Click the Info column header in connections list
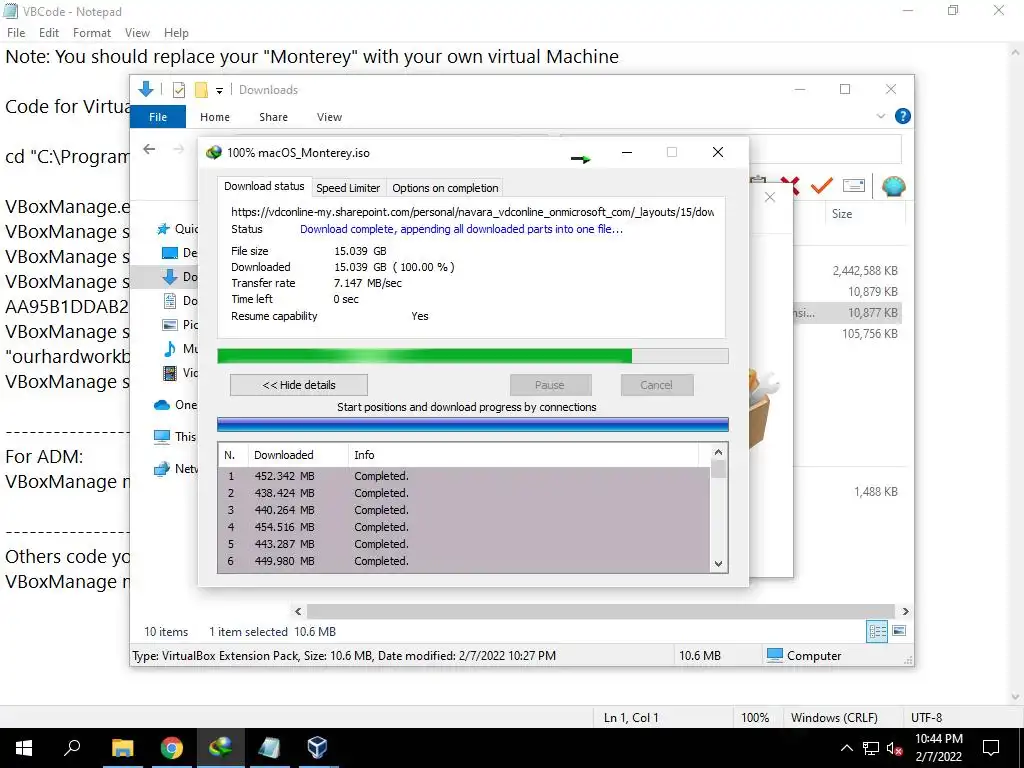Image resolution: width=1024 pixels, height=768 pixels. (522, 455)
